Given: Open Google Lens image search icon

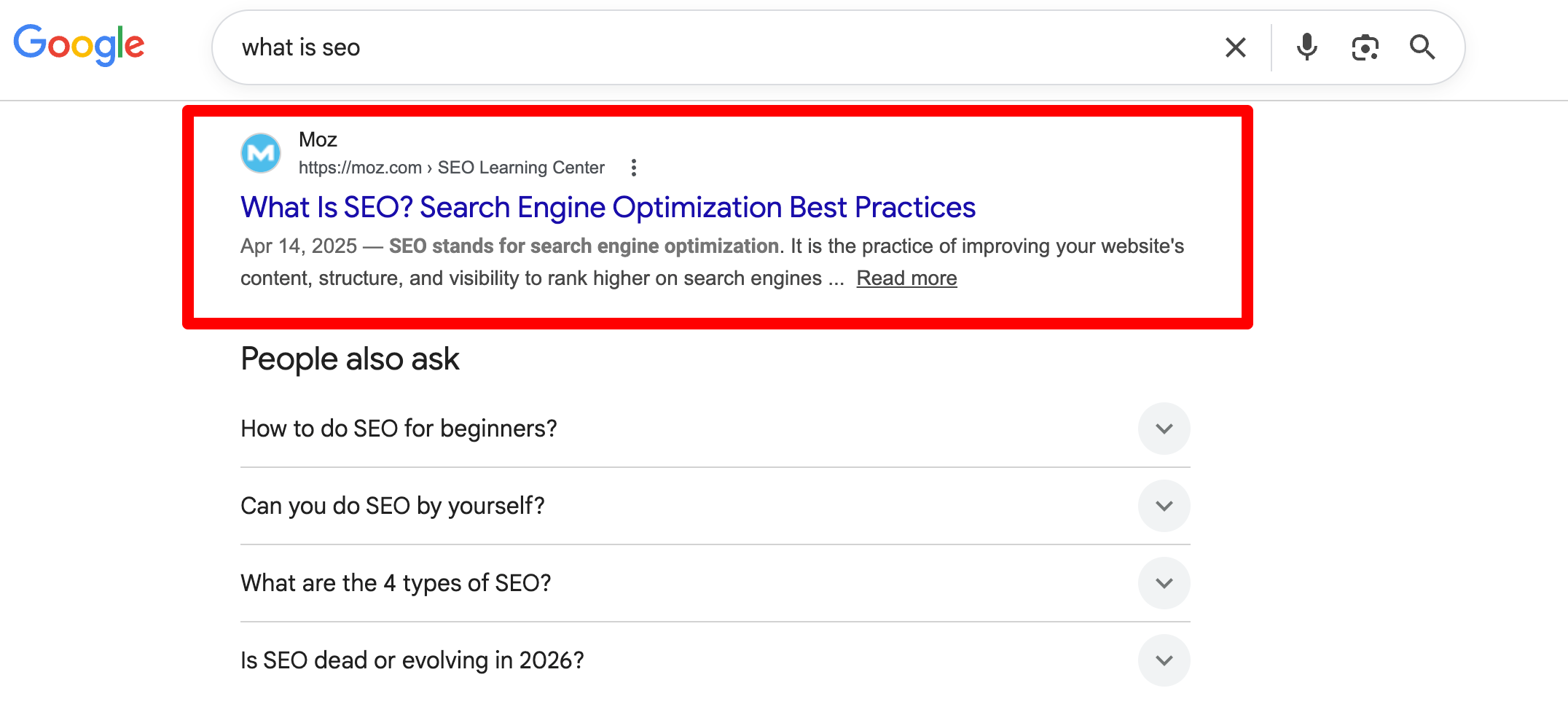Looking at the screenshot, I should pyautogui.click(x=1365, y=47).
